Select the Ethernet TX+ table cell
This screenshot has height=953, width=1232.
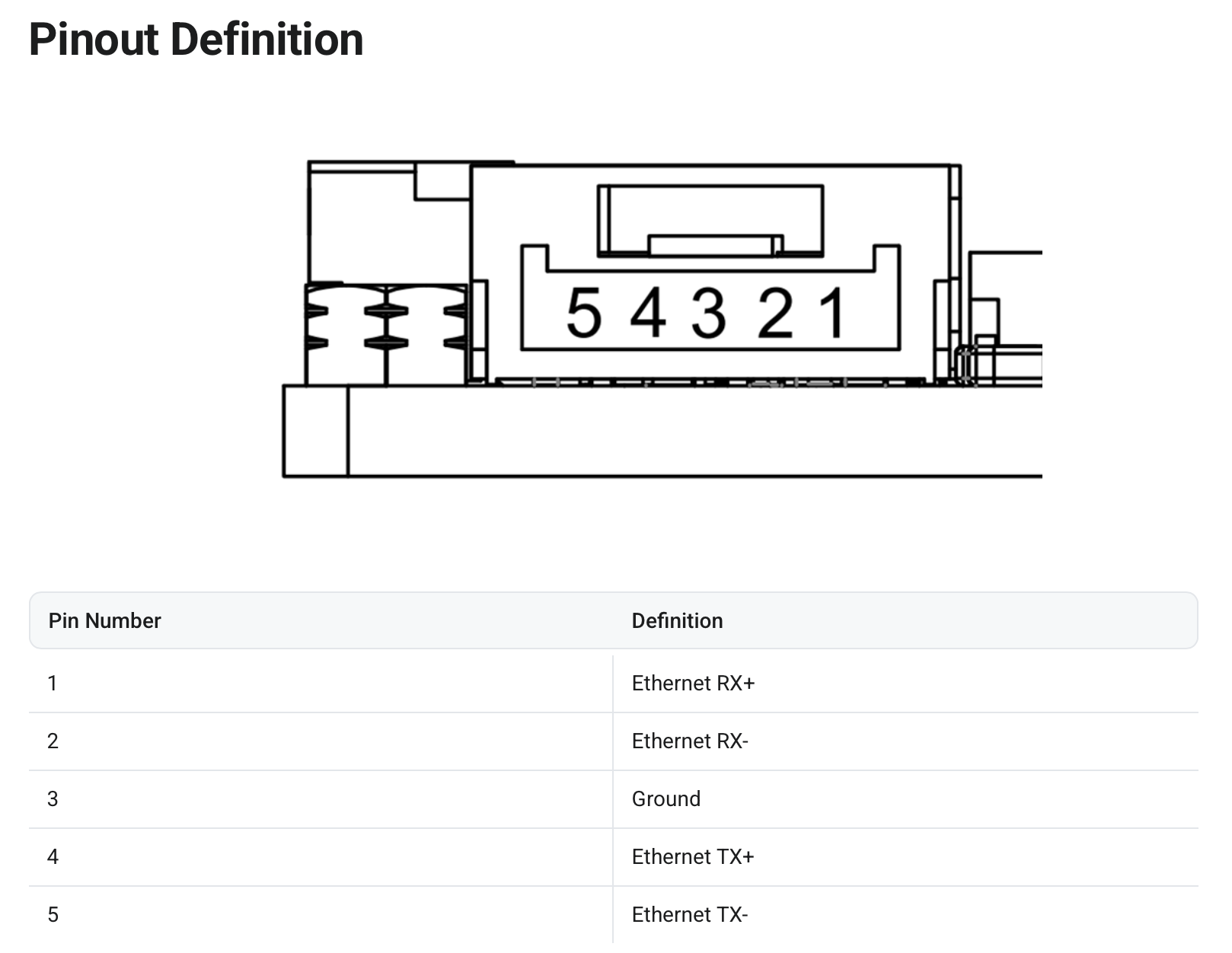692,857
